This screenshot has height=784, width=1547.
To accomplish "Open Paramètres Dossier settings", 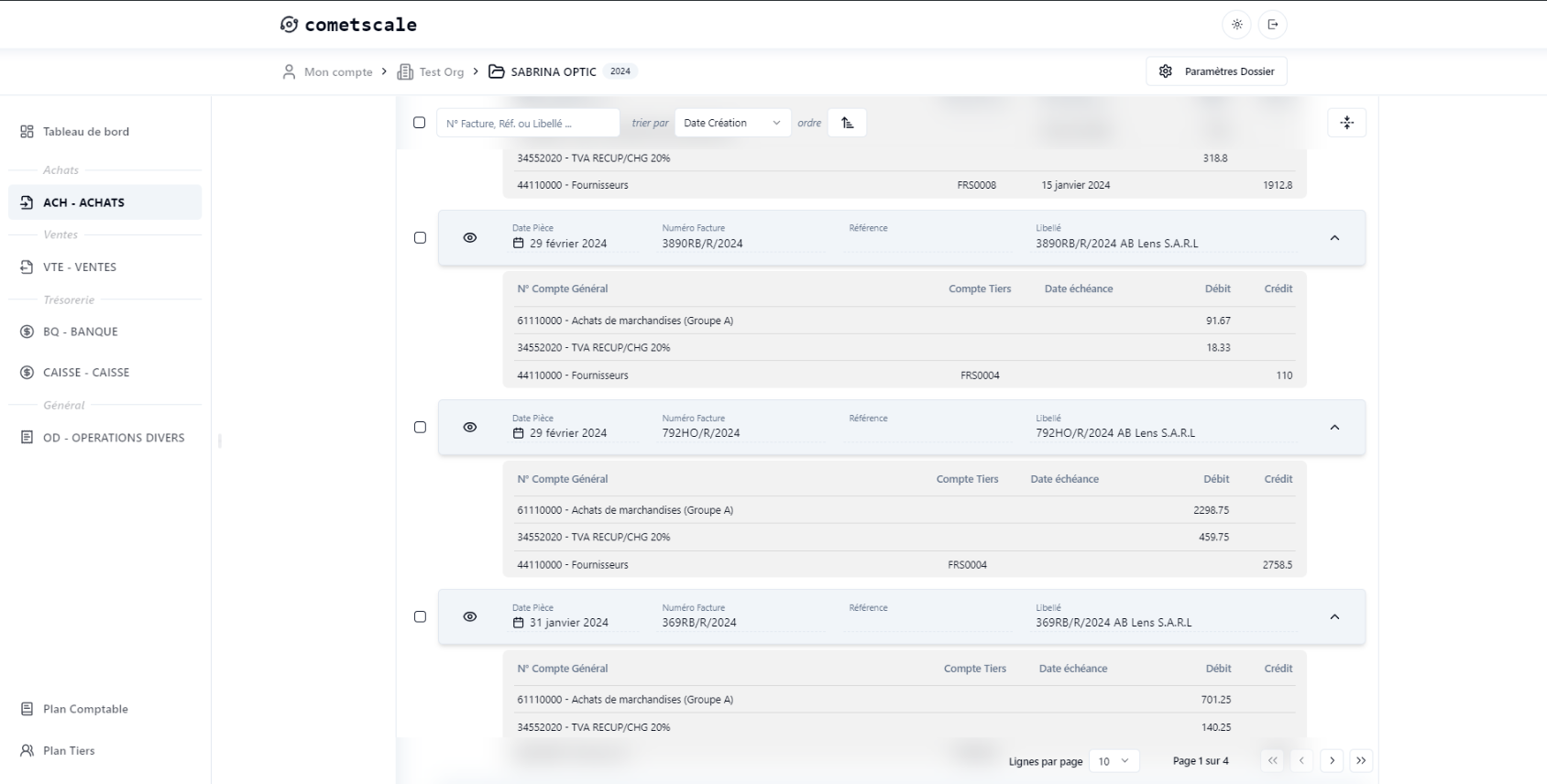I will click(1216, 71).
